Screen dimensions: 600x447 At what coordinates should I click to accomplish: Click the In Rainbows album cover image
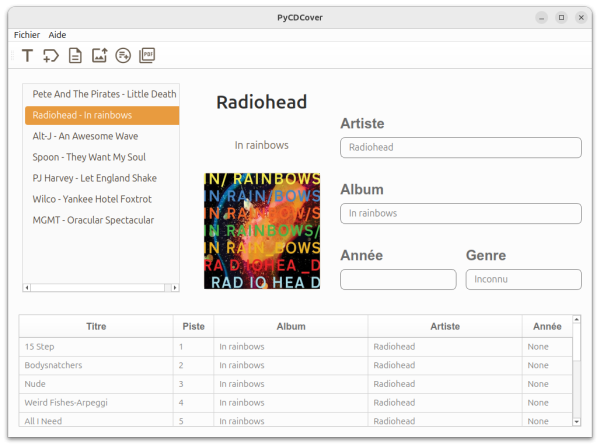(x=262, y=230)
